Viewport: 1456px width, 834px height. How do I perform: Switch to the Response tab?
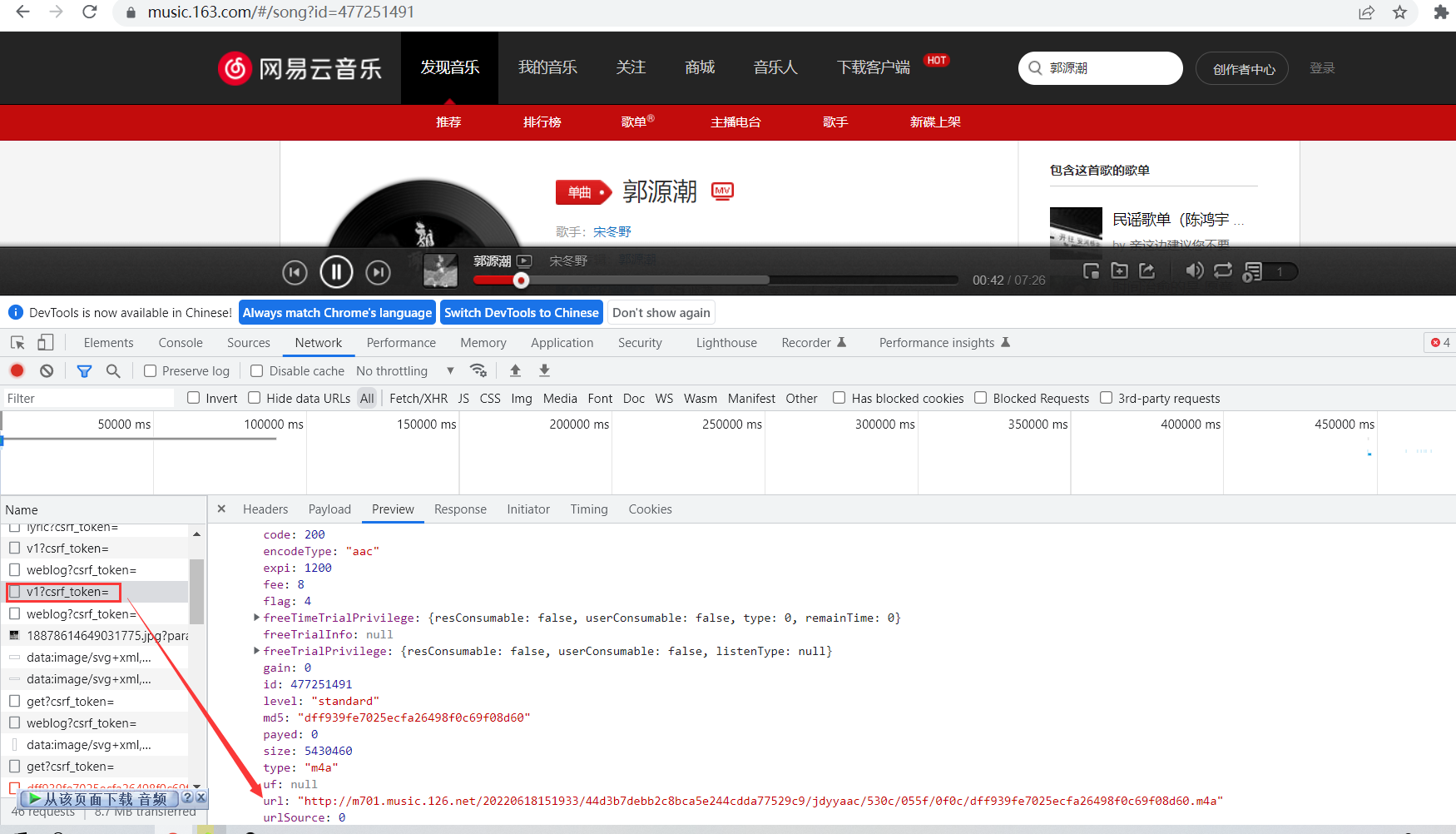point(460,509)
